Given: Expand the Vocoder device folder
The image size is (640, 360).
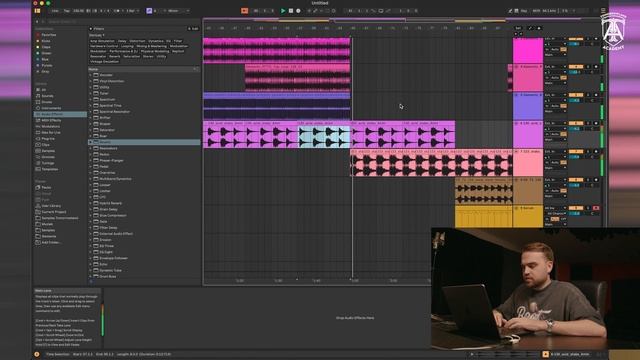Looking at the screenshot, I should point(91,75).
